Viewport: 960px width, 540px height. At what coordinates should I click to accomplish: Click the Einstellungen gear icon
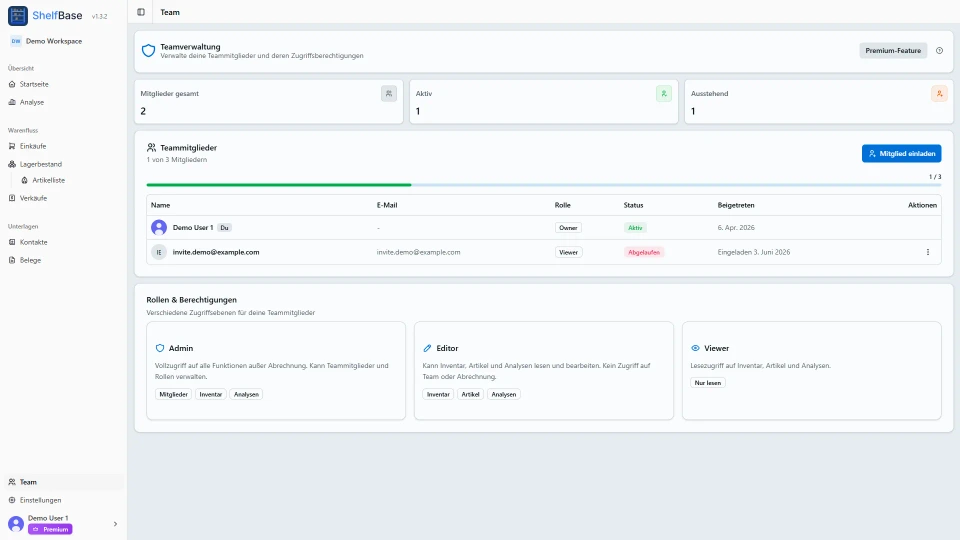click(x=12, y=500)
